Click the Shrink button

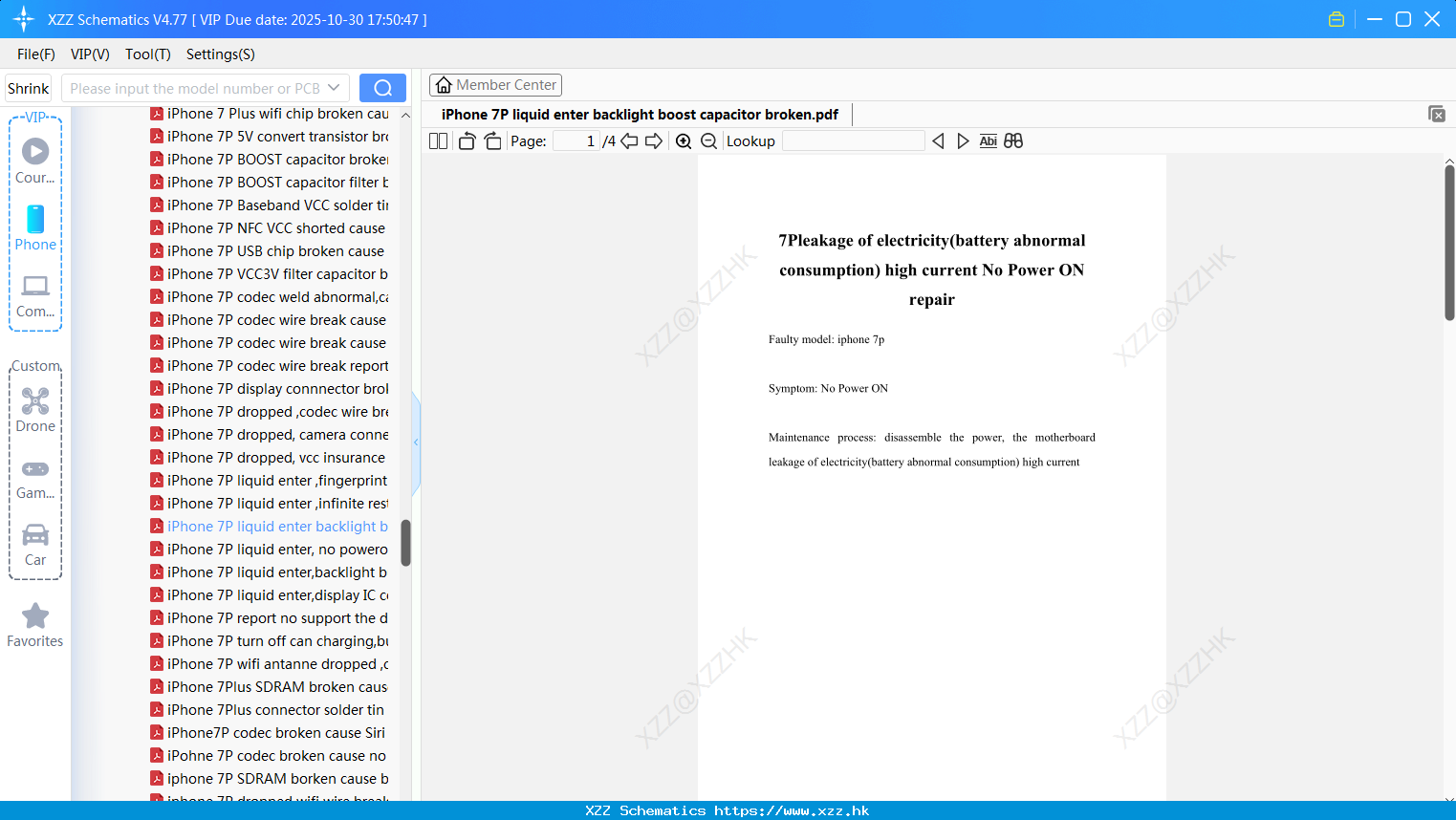point(29,88)
